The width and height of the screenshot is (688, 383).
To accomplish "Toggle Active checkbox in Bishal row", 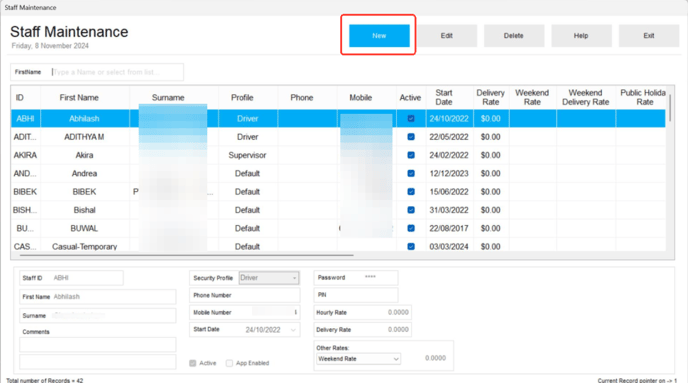I will point(411,210).
